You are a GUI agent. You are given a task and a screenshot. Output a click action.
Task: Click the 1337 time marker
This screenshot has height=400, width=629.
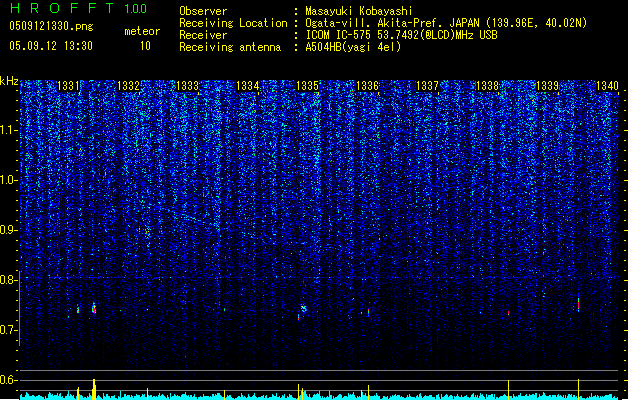[x=427, y=86]
